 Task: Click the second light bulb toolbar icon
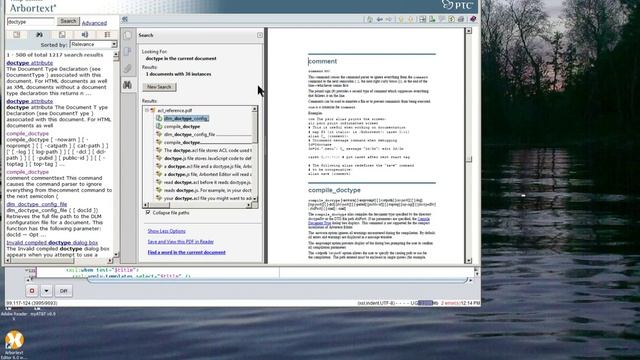[411, 19]
